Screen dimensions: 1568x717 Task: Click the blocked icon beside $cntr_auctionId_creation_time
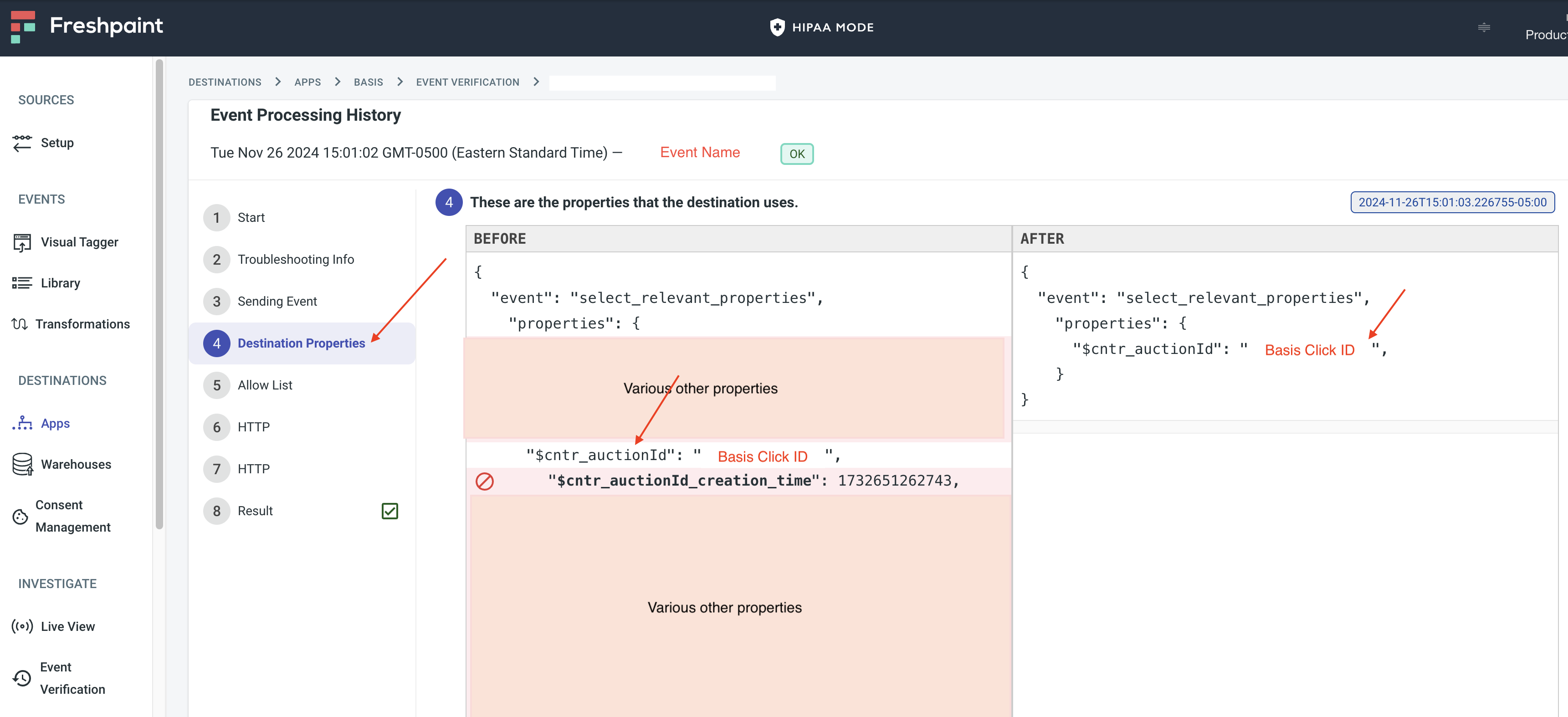point(485,481)
